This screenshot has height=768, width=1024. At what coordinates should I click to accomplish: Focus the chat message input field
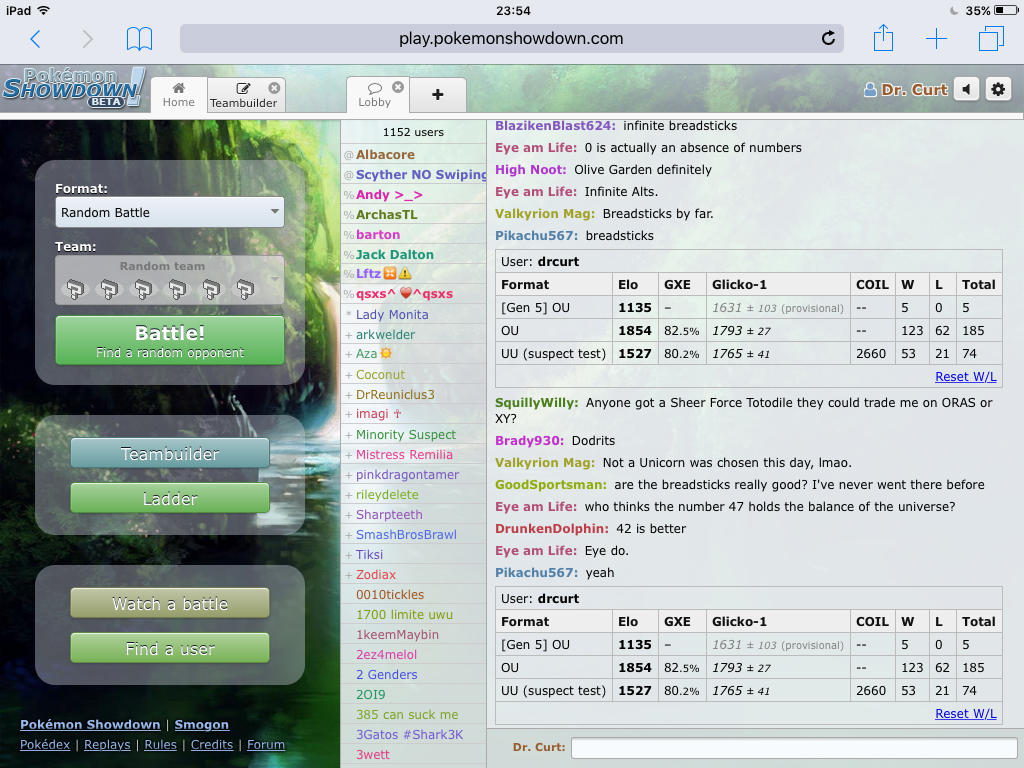pyautogui.click(x=794, y=747)
